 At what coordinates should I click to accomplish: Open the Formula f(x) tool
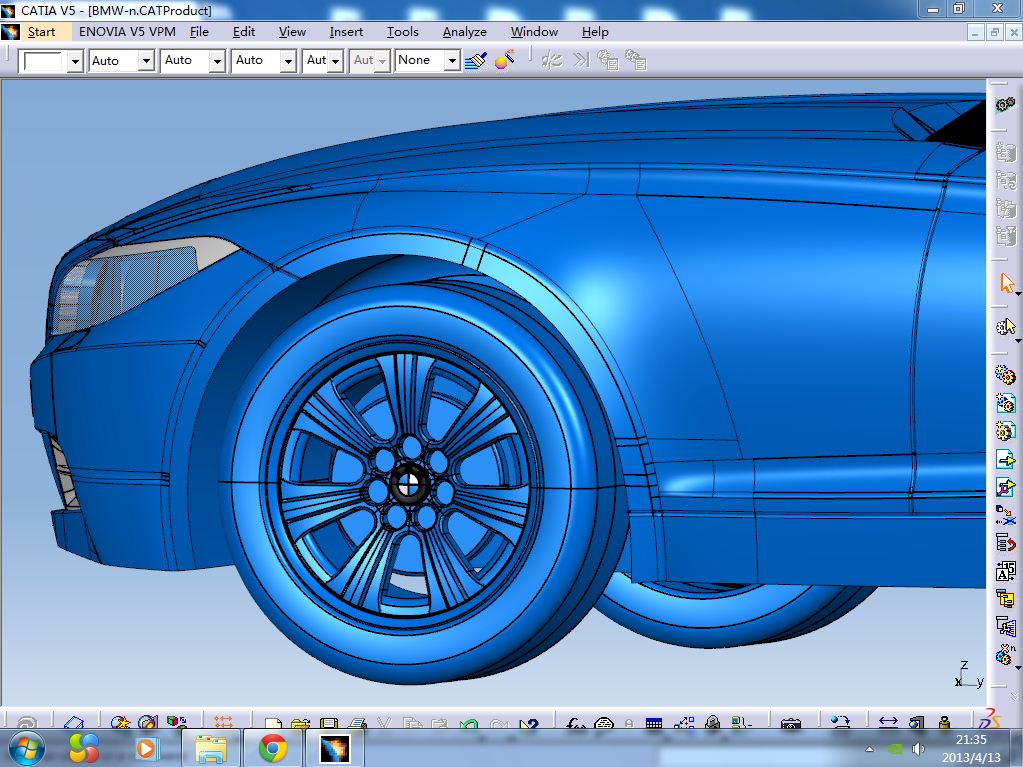click(x=575, y=723)
